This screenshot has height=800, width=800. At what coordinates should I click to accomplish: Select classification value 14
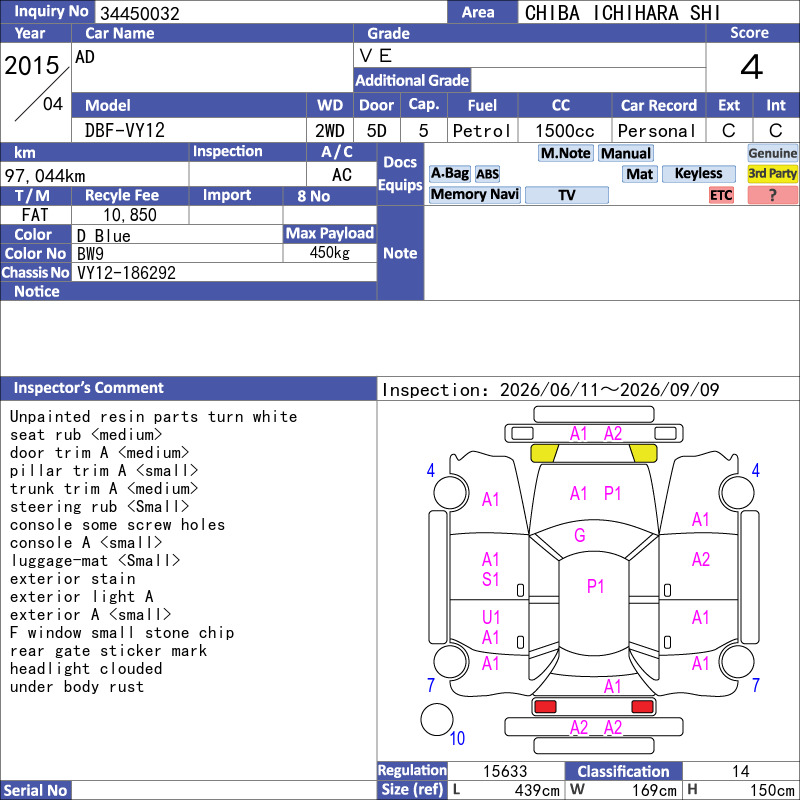point(740,771)
